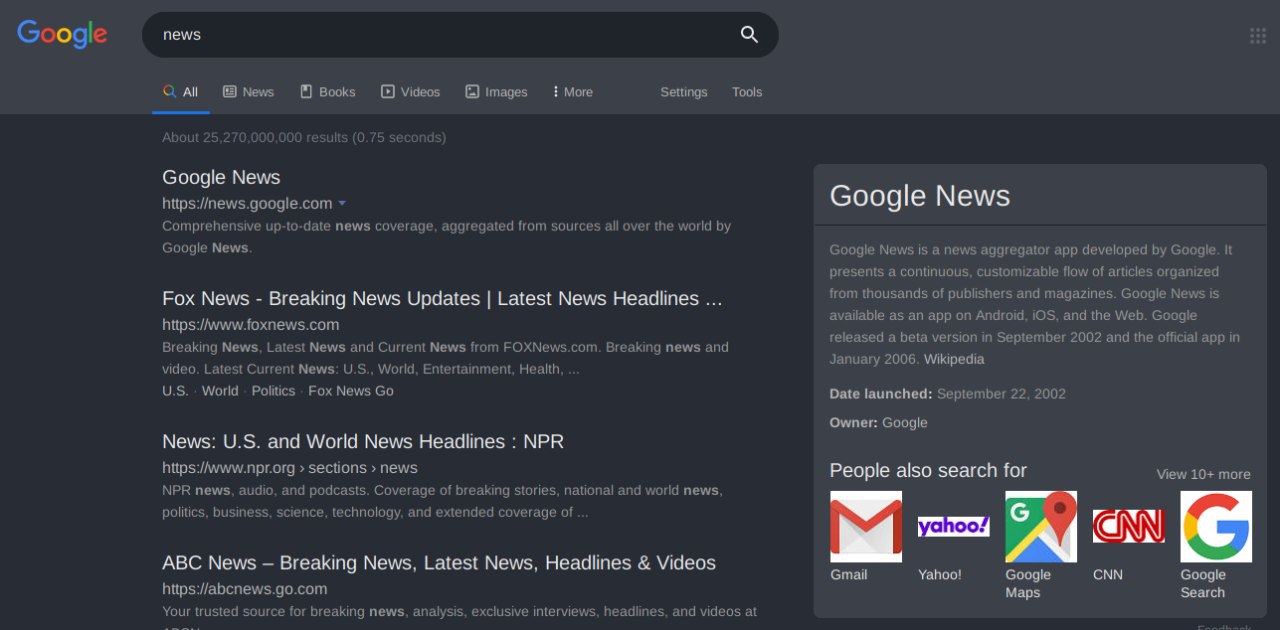Open the More search options menu
Image resolution: width=1280 pixels, height=630 pixels.
pos(573,92)
